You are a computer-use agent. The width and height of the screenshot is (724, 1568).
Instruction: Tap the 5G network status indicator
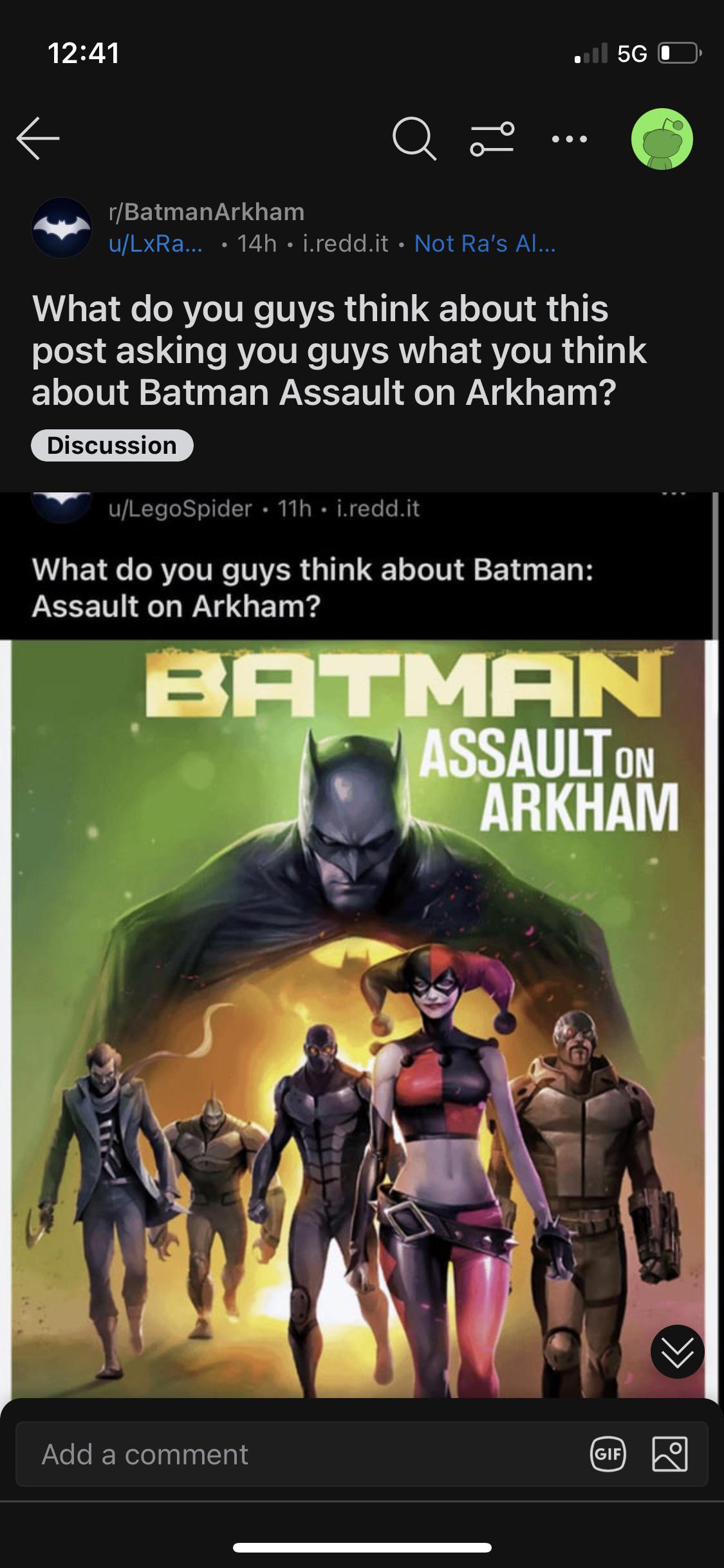point(631,54)
